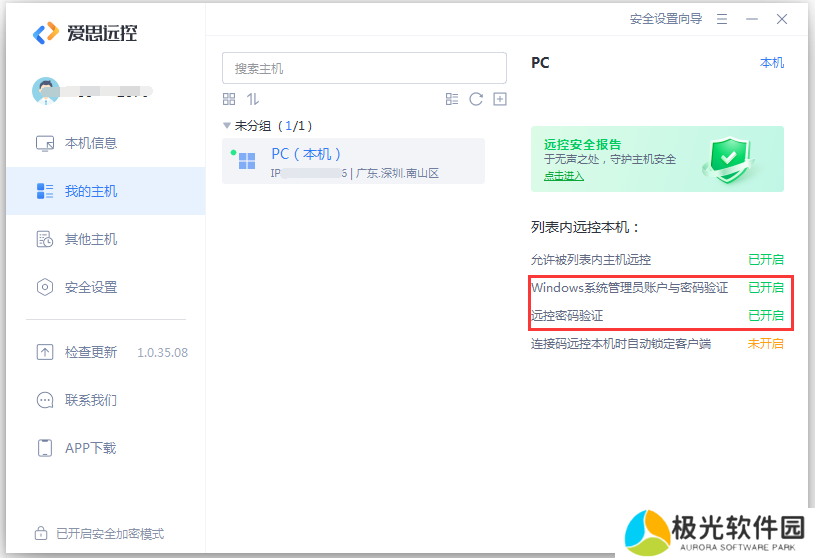Open 本机信息 in the sidebar
The image size is (815, 558).
coord(91,143)
